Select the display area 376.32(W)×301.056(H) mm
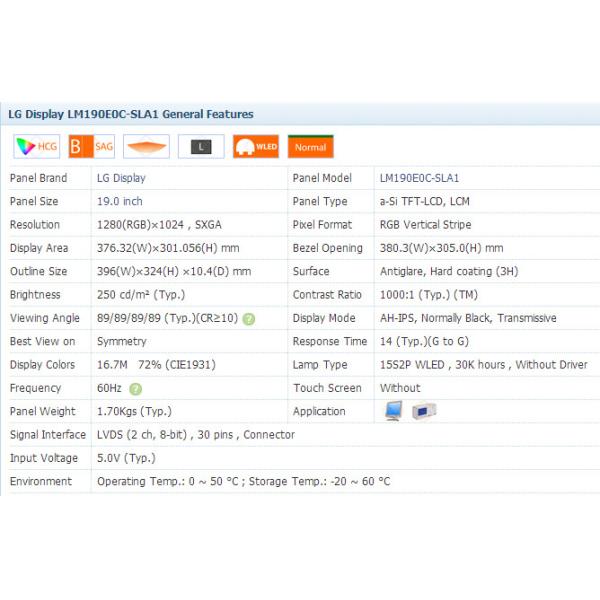Screen dimensions: 600x600 [x=168, y=248]
